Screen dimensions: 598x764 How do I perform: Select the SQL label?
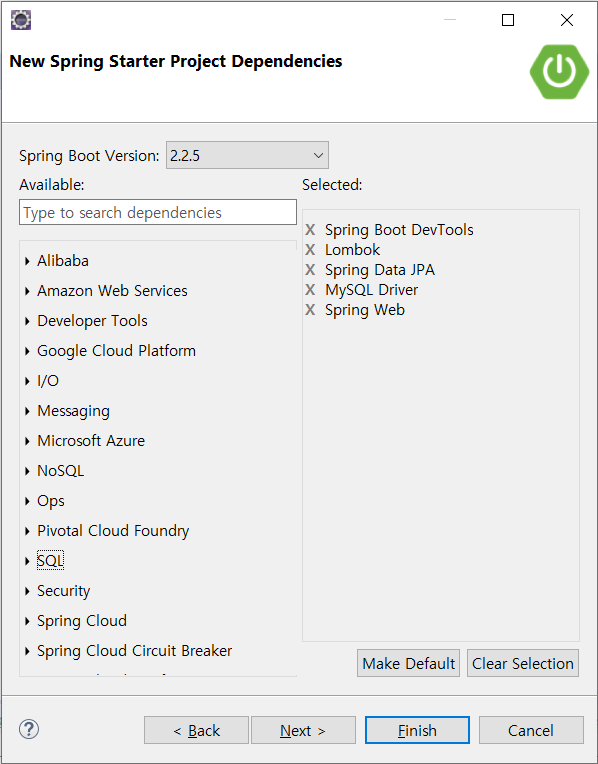click(x=50, y=561)
